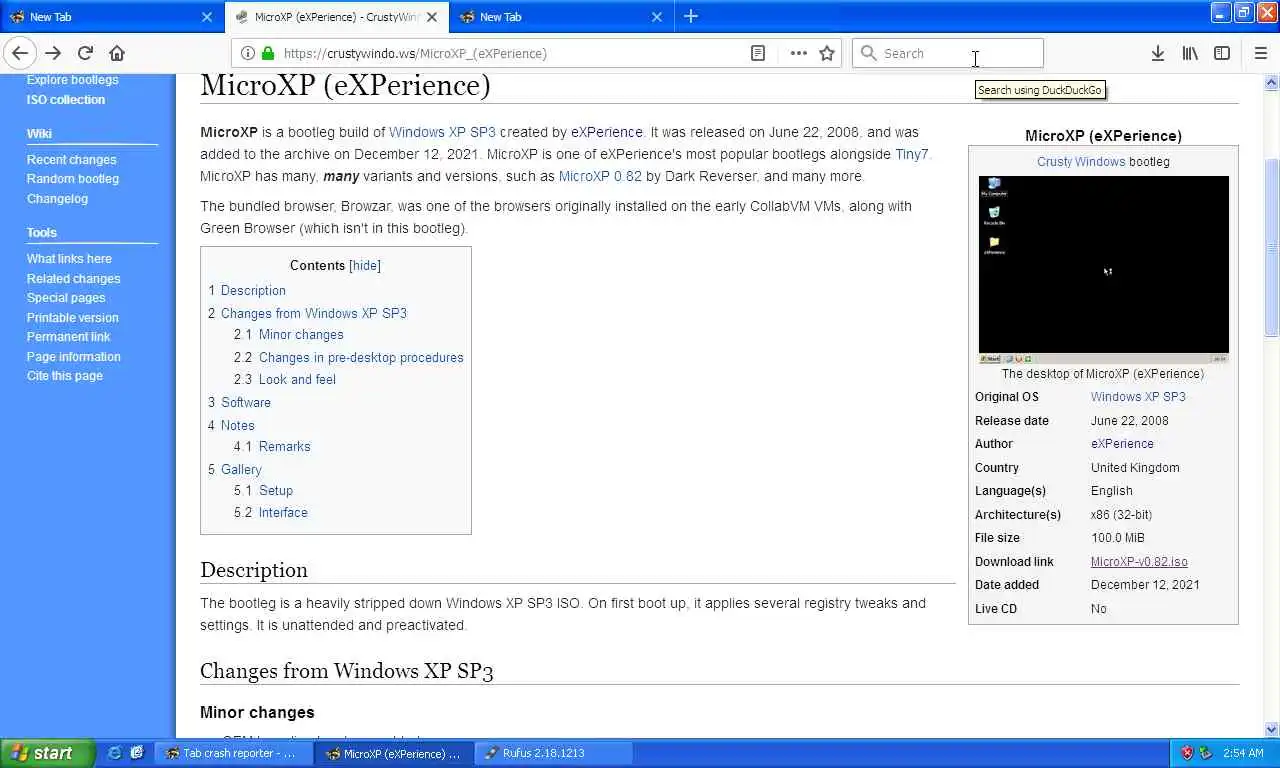
Task: Jump to 4.1 Remarks
Action: 272,446
